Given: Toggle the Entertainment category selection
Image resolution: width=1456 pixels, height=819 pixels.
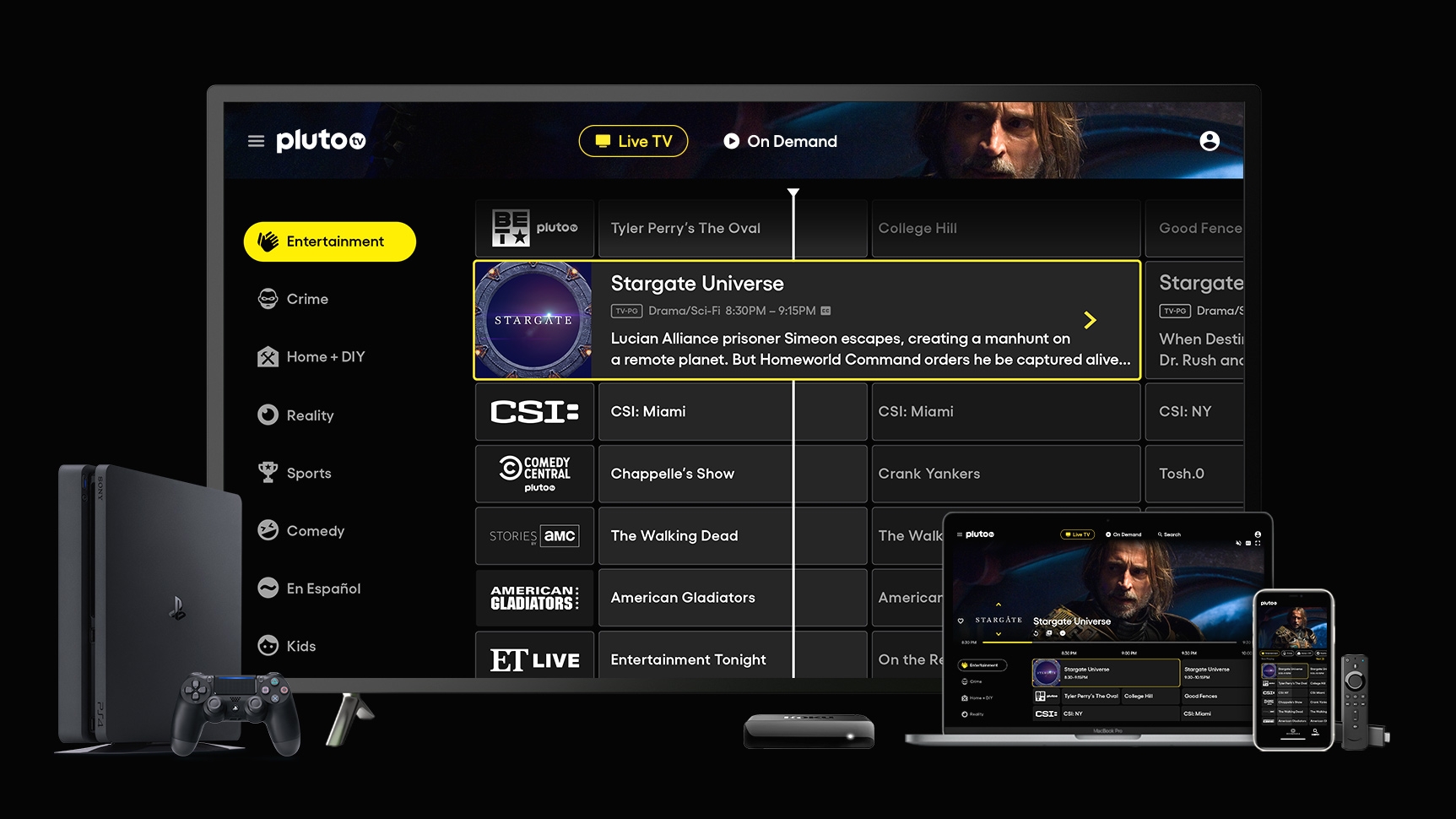Looking at the screenshot, I should 329,241.
